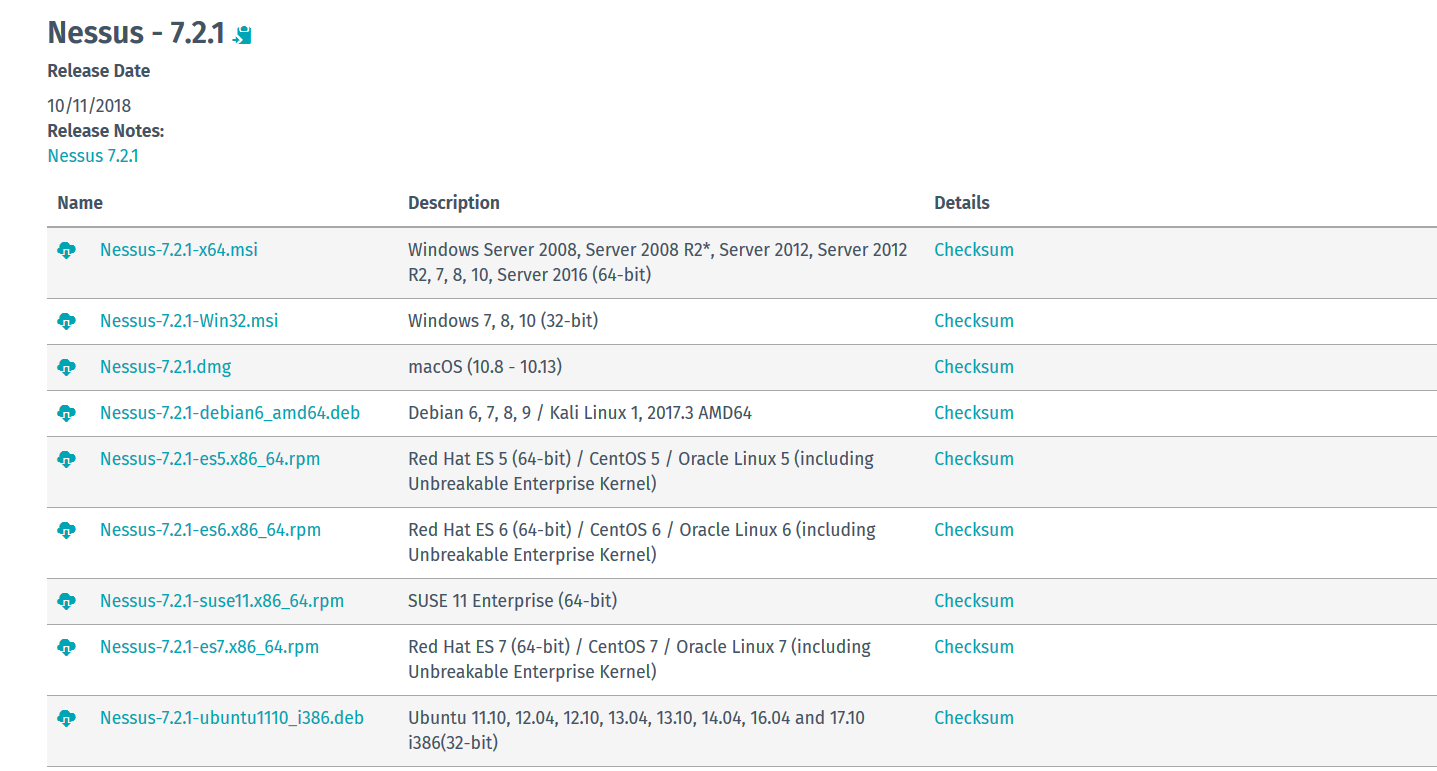Click download cloud icon for suse11.x86_64.rpm package
Screen dimensions: 1437x771
click(67, 601)
